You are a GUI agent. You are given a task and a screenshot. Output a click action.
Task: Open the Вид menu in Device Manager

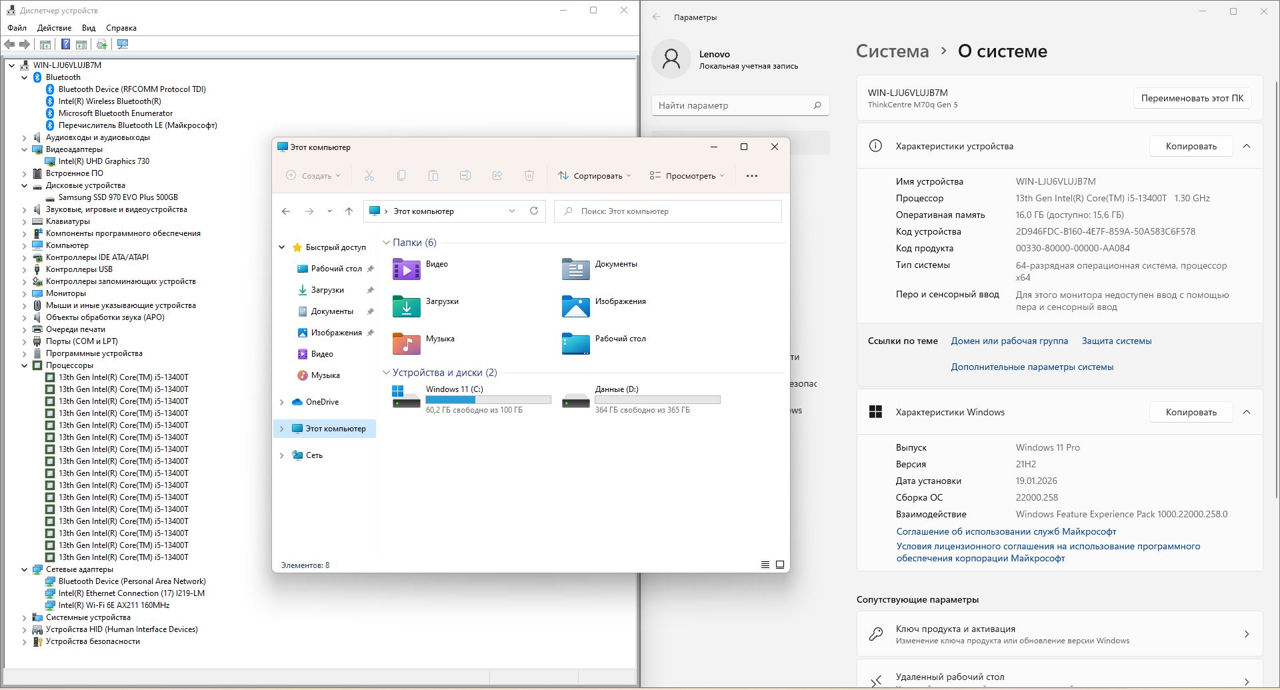pyautogui.click(x=89, y=28)
